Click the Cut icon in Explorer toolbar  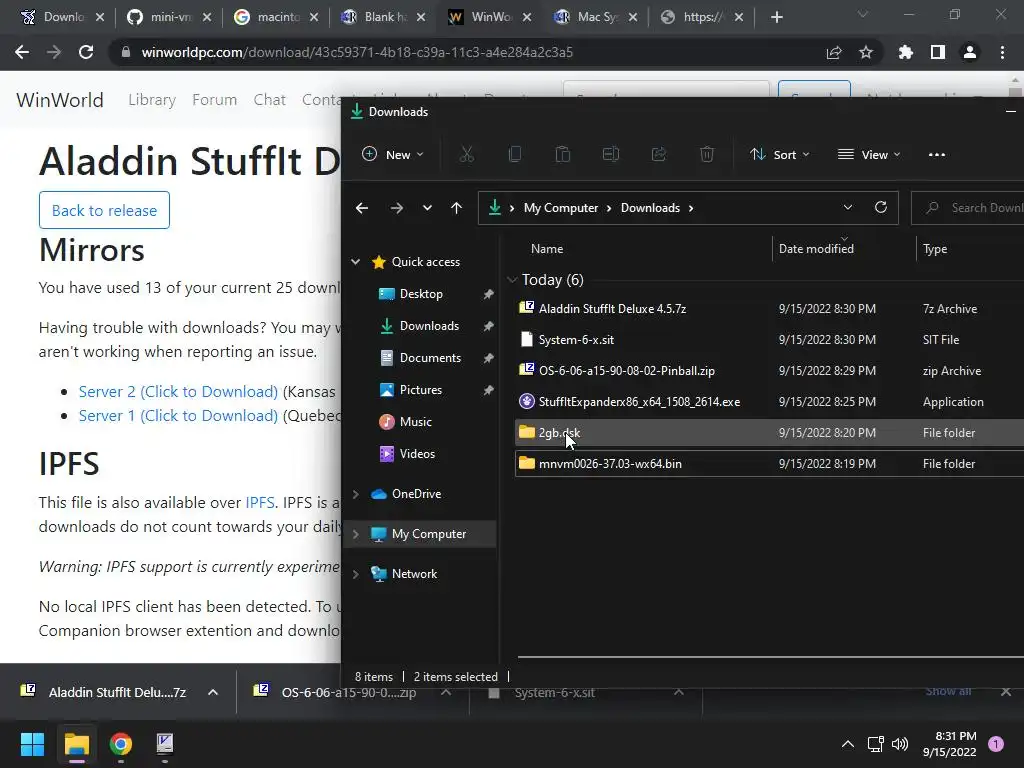pyautogui.click(x=466, y=155)
